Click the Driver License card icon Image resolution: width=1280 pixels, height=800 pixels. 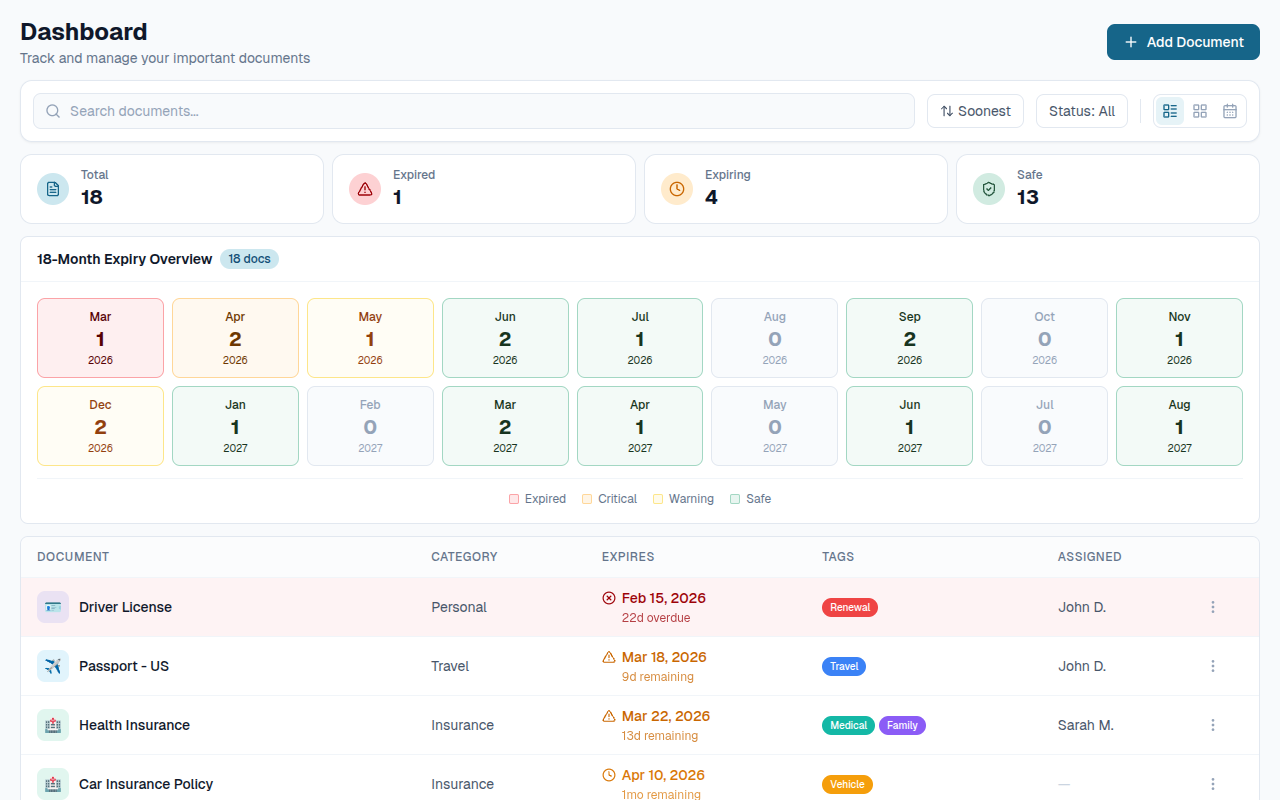[52, 606]
